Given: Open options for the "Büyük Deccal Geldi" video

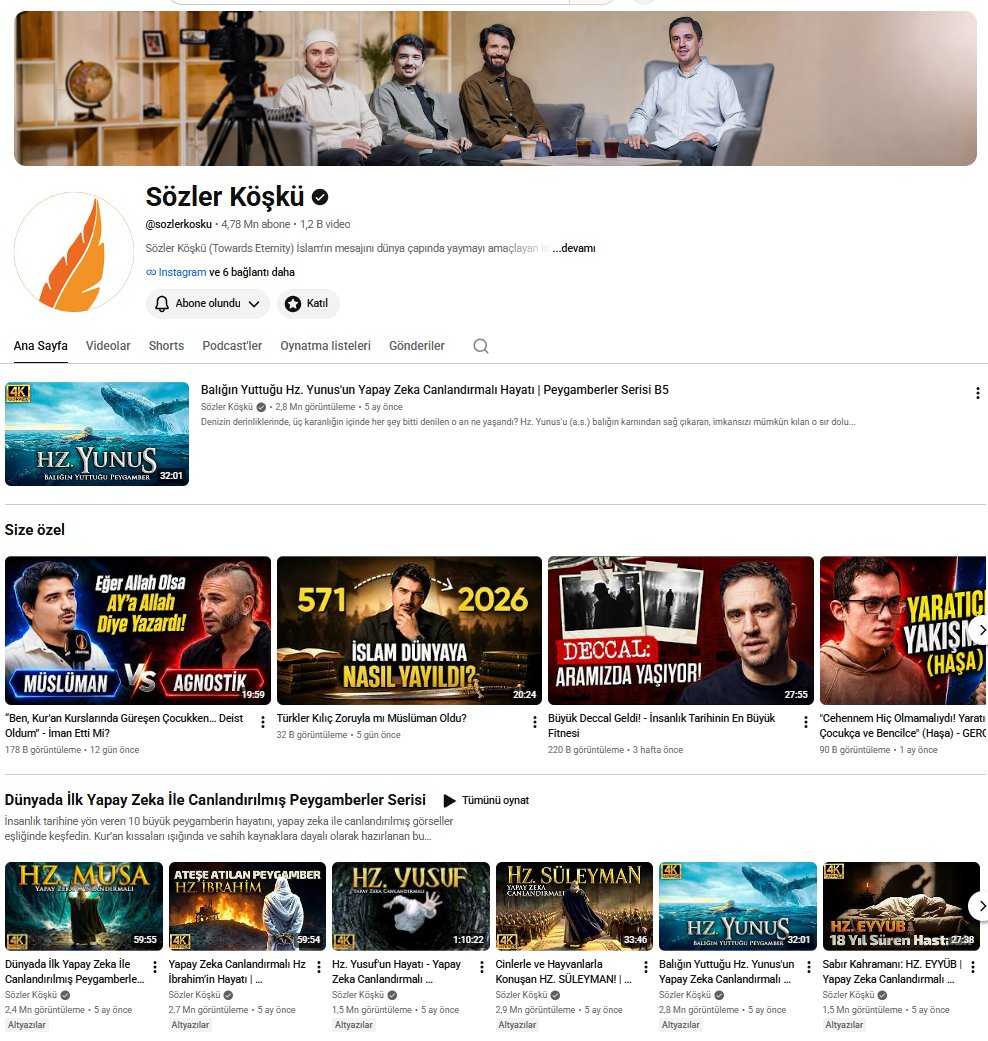Looking at the screenshot, I should pyautogui.click(x=805, y=722).
